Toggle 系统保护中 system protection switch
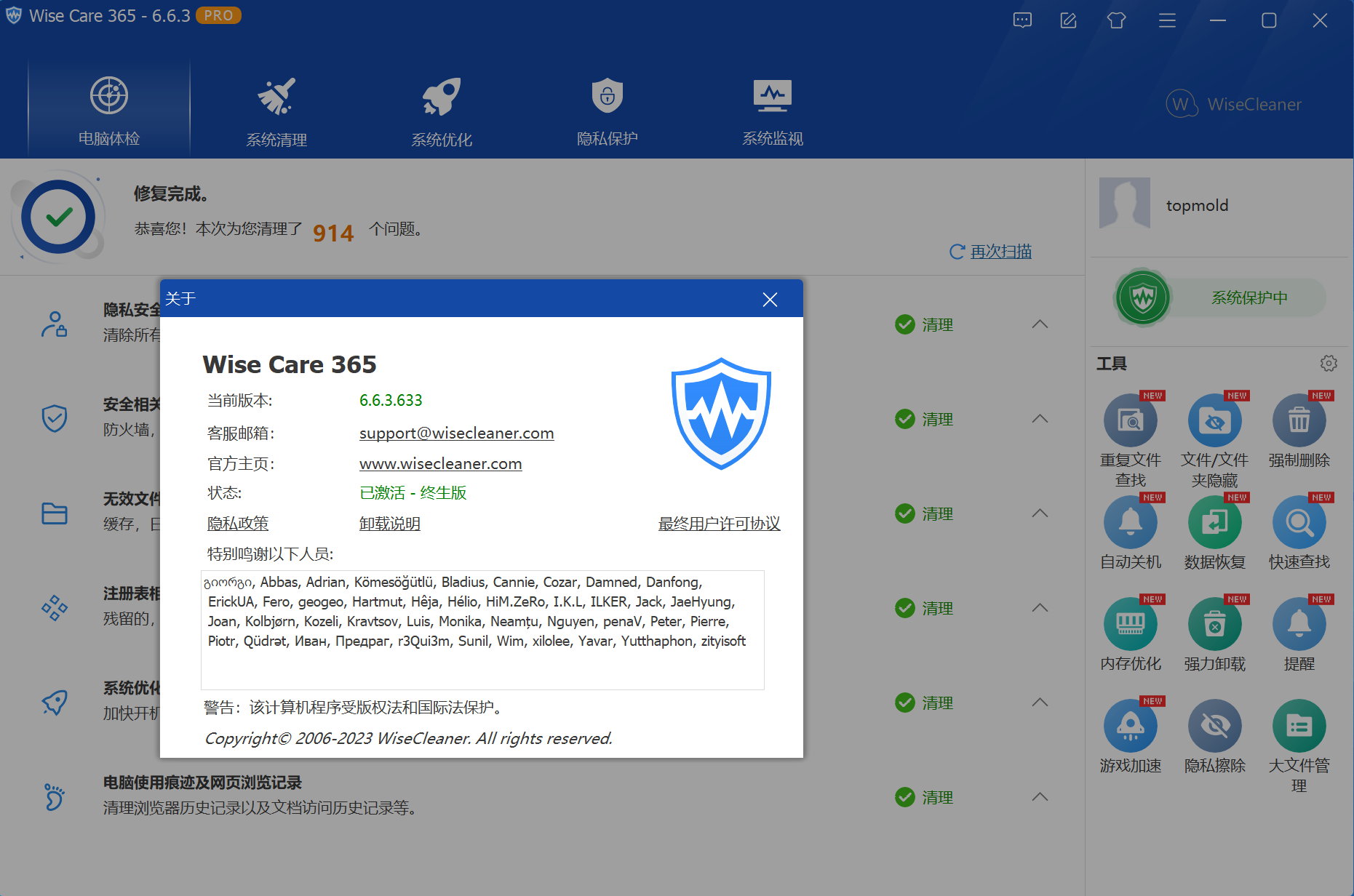Screen dimensions: 1354x896 pos(1221,297)
